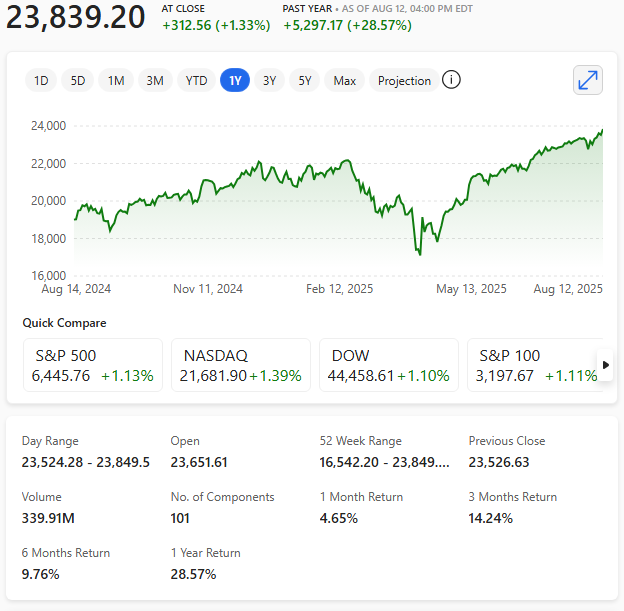Select the active 1Y range
Image resolution: width=624 pixels, height=611 pixels.
[235, 80]
